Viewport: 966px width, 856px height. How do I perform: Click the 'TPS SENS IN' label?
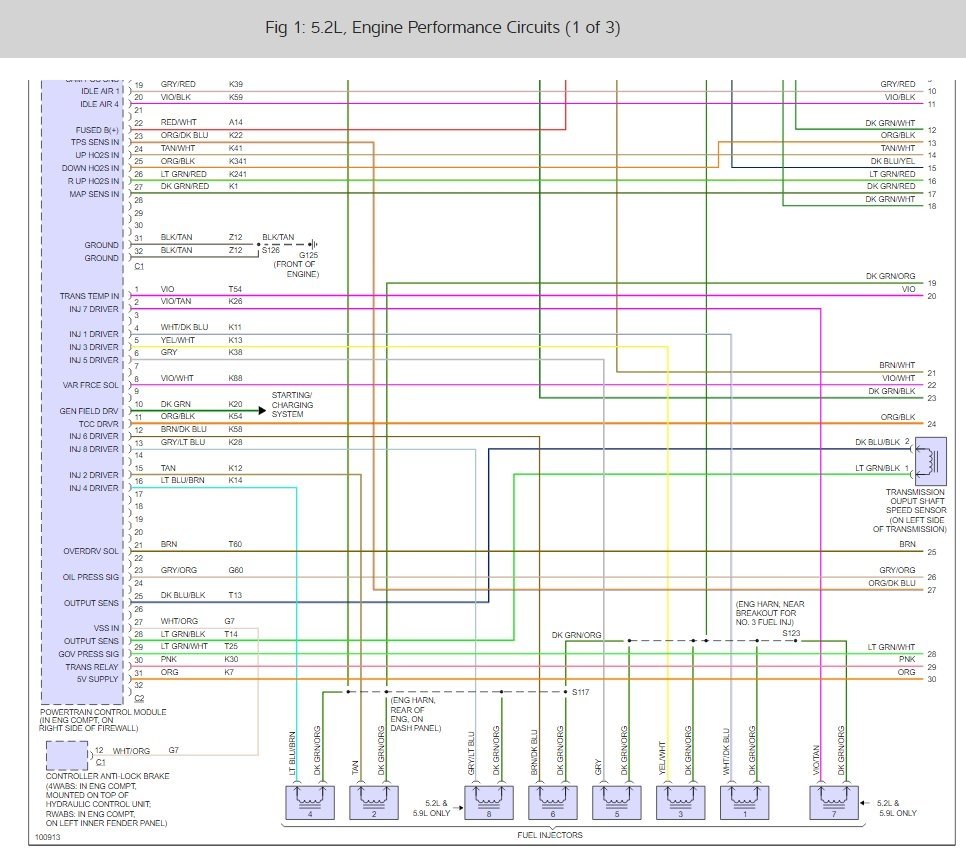point(95,142)
